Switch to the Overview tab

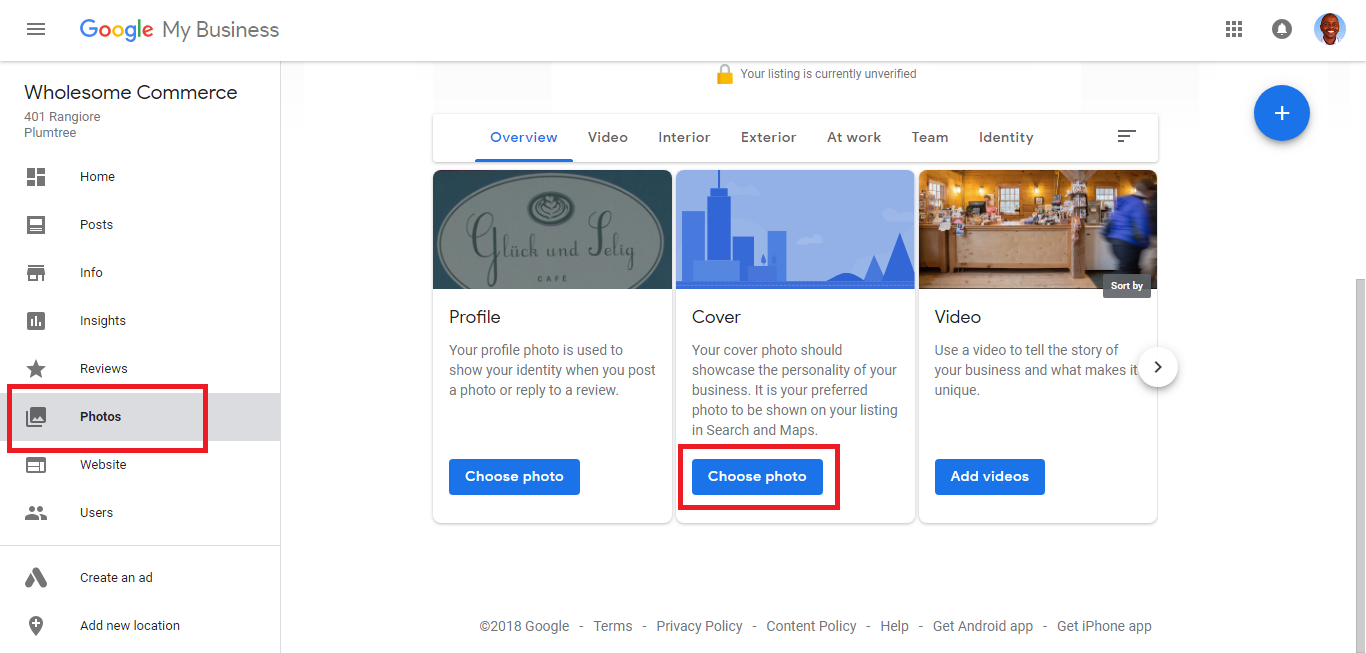click(x=524, y=137)
